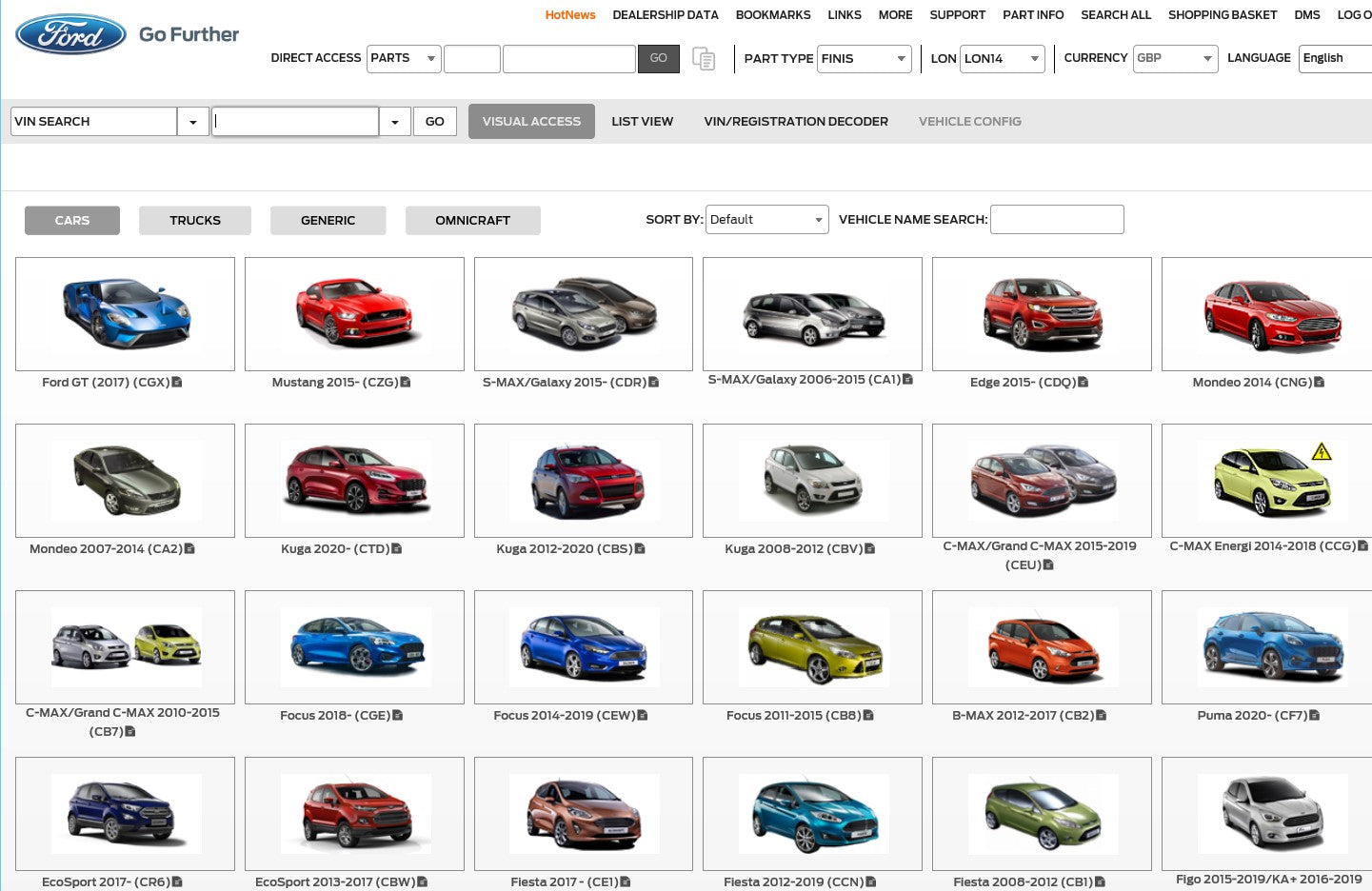This screenshot has height=891, width=1372.
Task: Click the note icon beside Mustang 2015- (CZG)
Action: pyautogui.click(x=406, y=383)
